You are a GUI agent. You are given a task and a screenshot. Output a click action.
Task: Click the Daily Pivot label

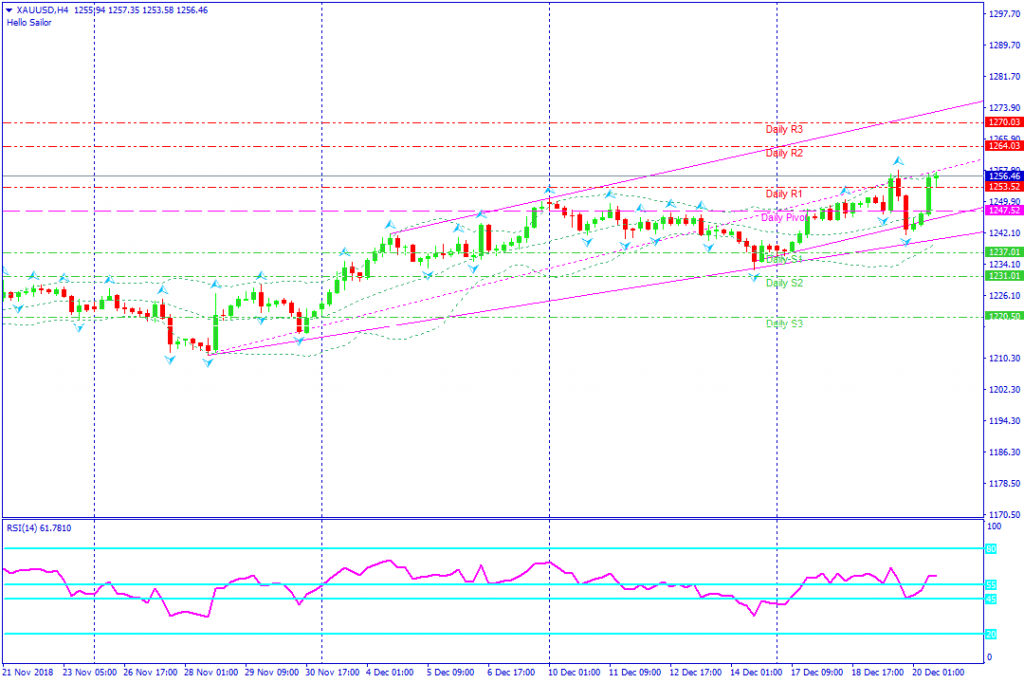point(784,217)
